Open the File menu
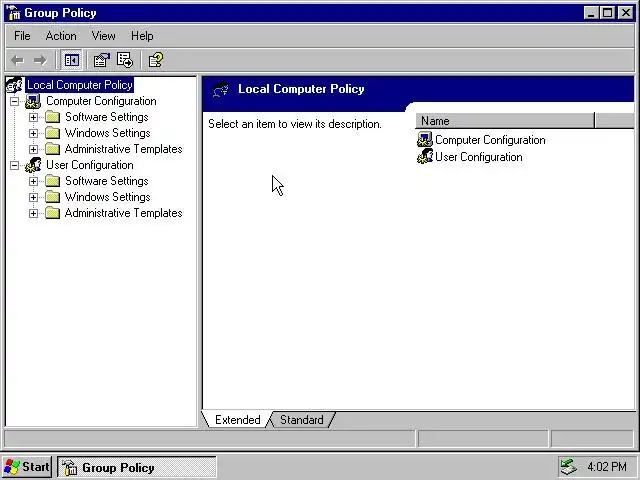 click(x=22, y=36)
